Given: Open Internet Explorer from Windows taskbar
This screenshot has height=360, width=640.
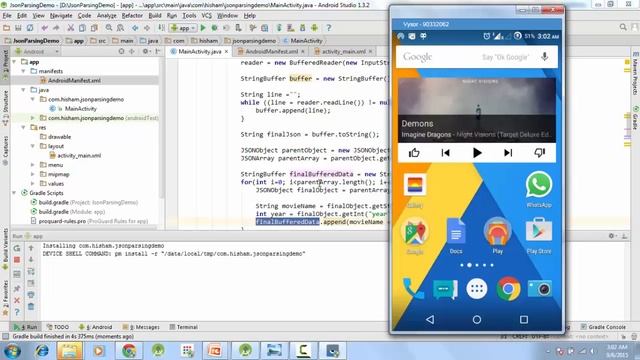Looking at the screenshot, I should point(42,351).
